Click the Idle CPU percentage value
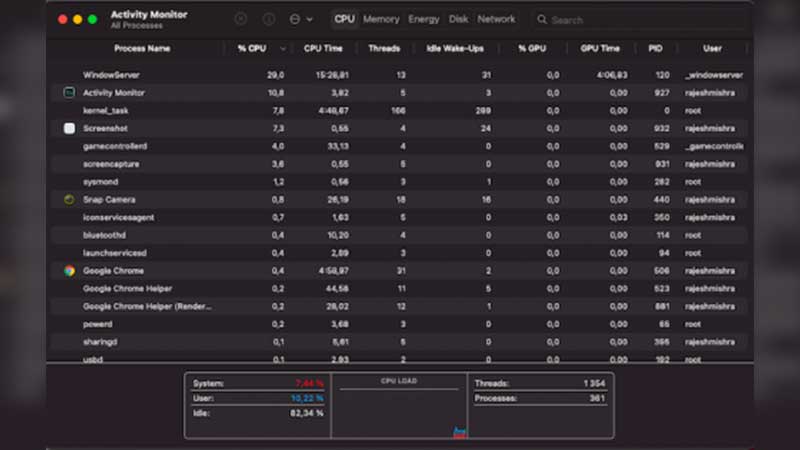This screenshot has height=450, width=800. pos(307,413)
